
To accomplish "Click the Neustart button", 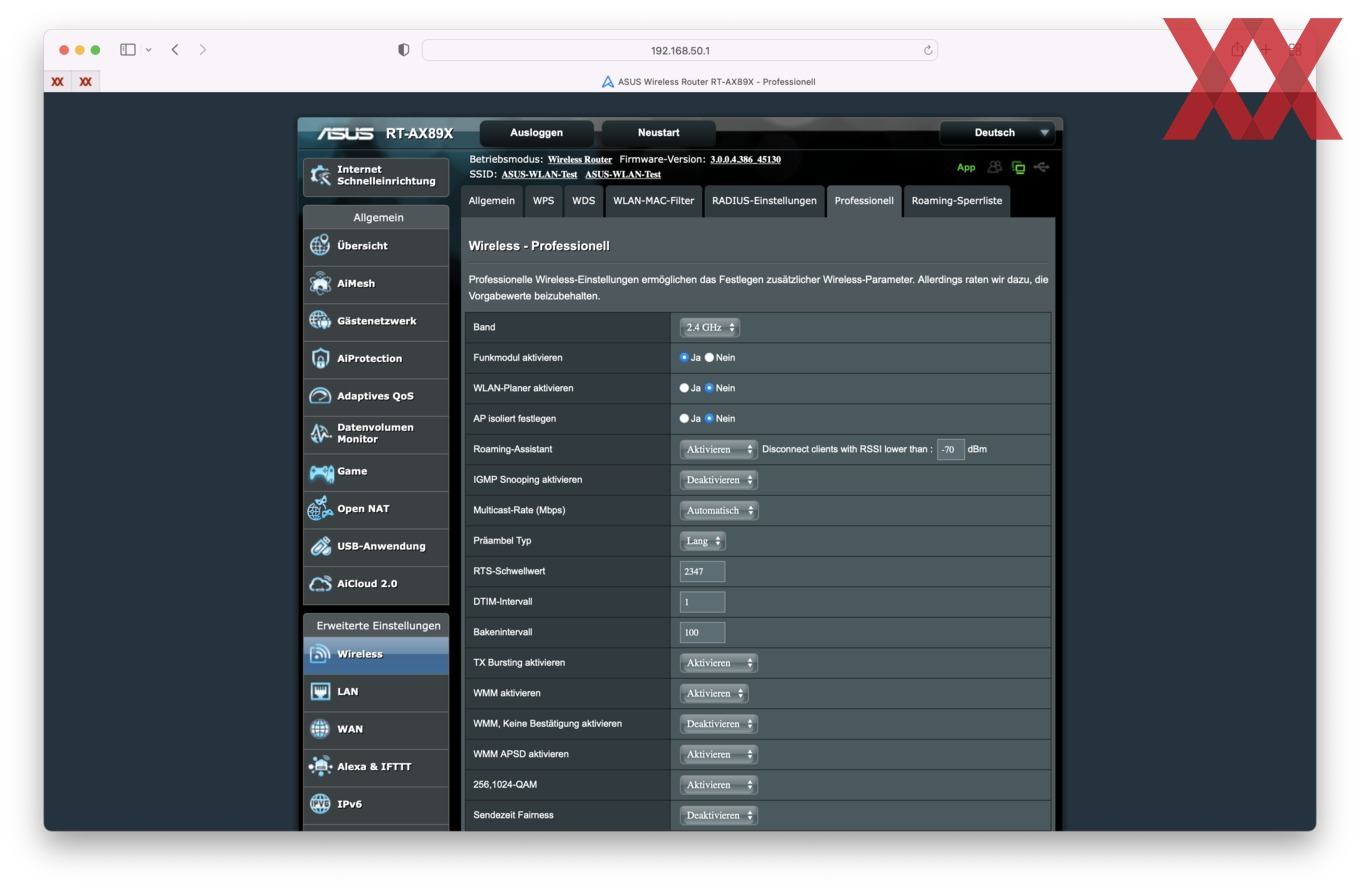I will tap(658, 133).
